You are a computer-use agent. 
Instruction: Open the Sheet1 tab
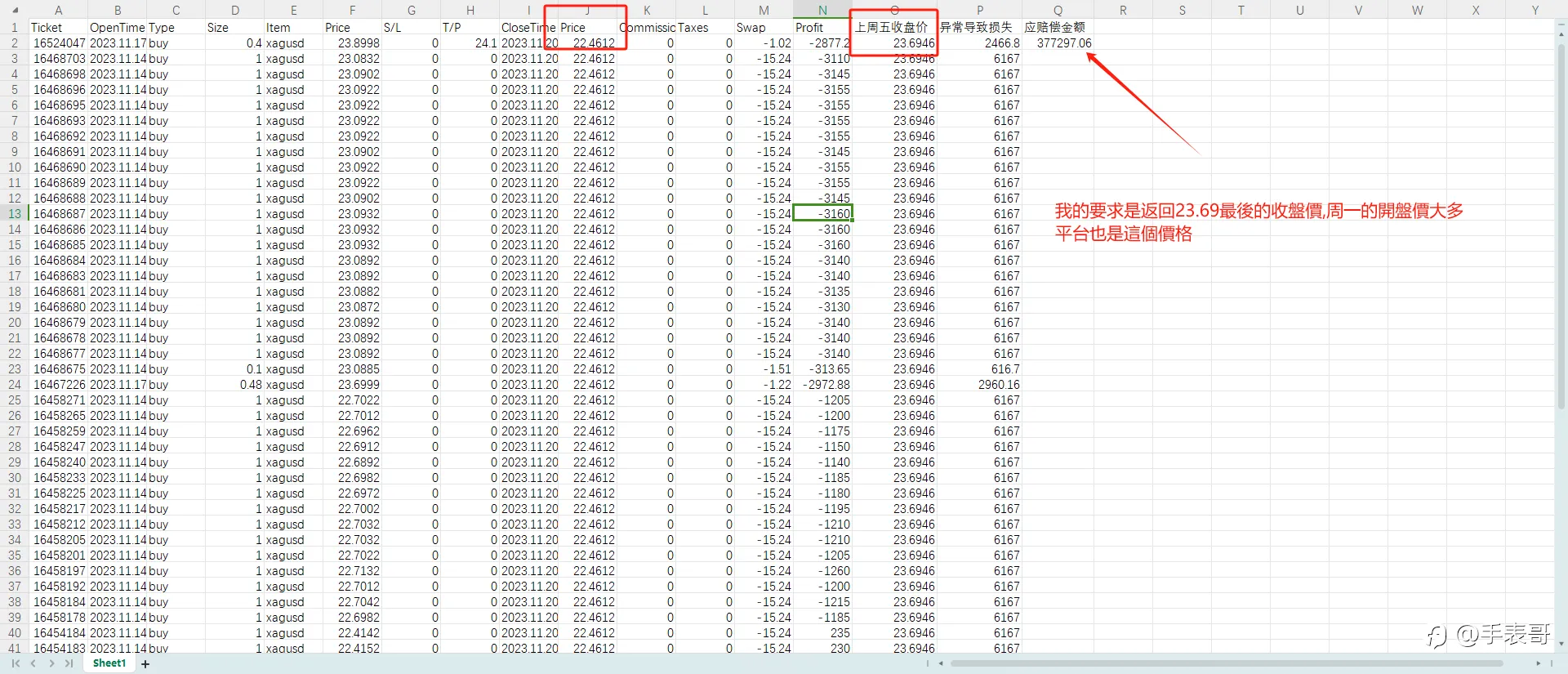coord(109,663)
